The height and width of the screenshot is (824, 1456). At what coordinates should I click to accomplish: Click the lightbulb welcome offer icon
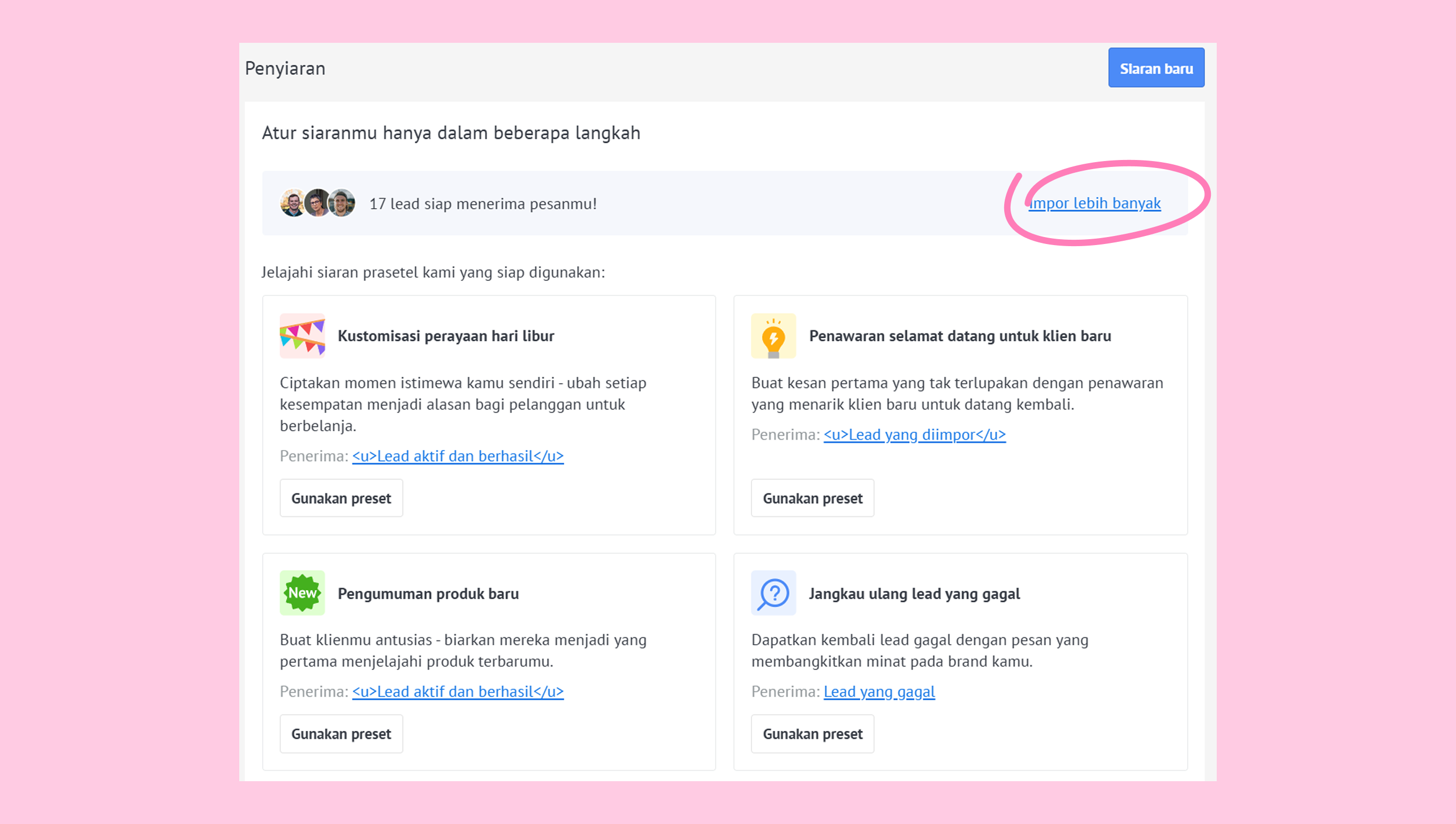click(x=773, y=335)
